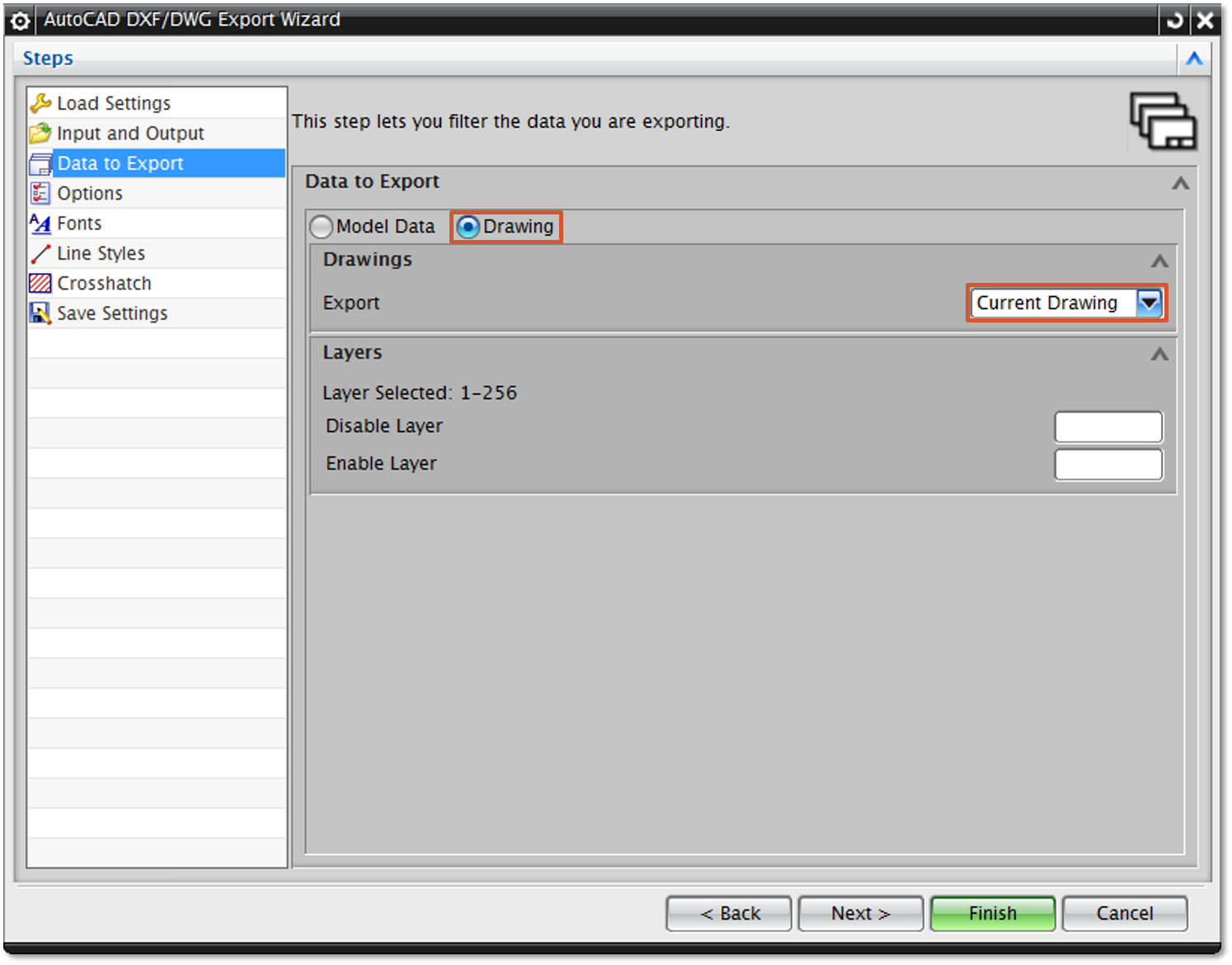The image size is (1232, 965).
Task: Click the Disable Layer input field
Action: [1108, 427]
